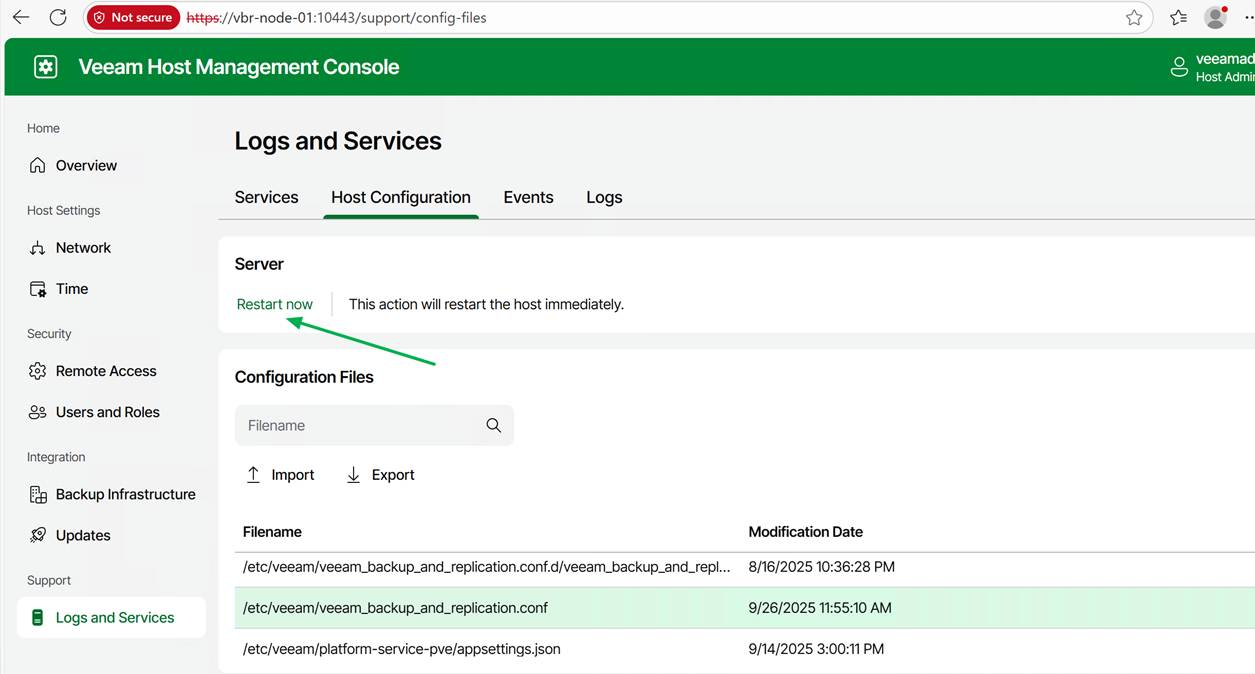Click the Updates rocket icon
This screenshot has height=674, width=1255.
(x=38, y=535)
